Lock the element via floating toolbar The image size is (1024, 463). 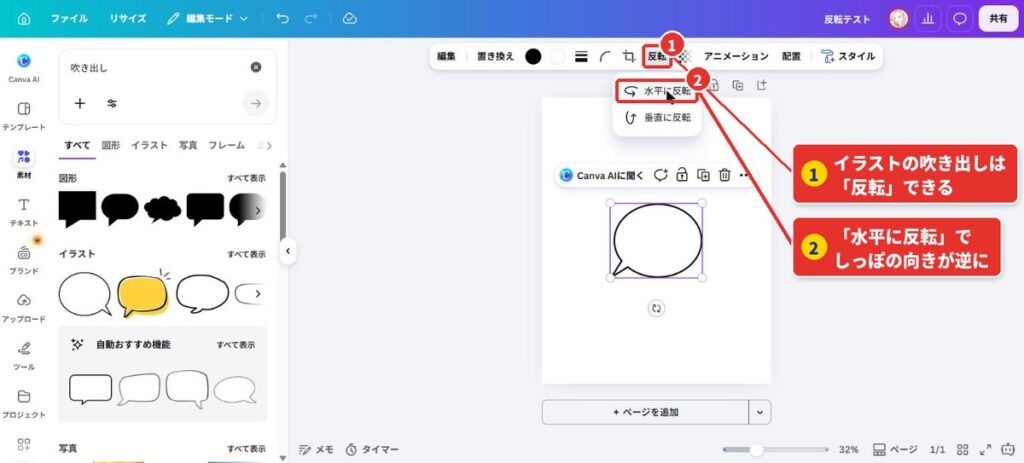pyautogui.click(x=681, y=175)
